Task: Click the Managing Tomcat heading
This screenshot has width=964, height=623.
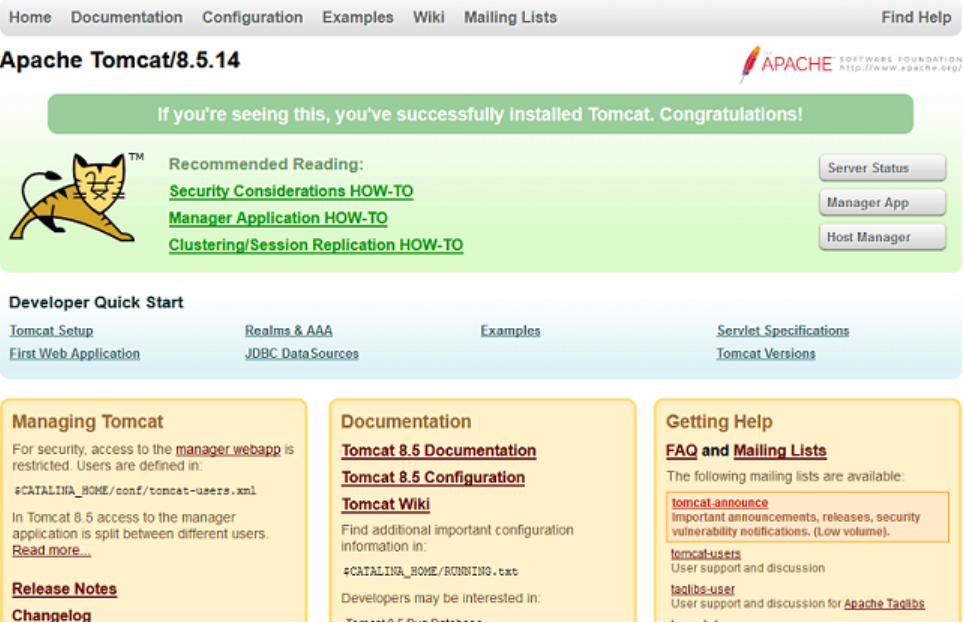Action: click(x=88, y=422)
